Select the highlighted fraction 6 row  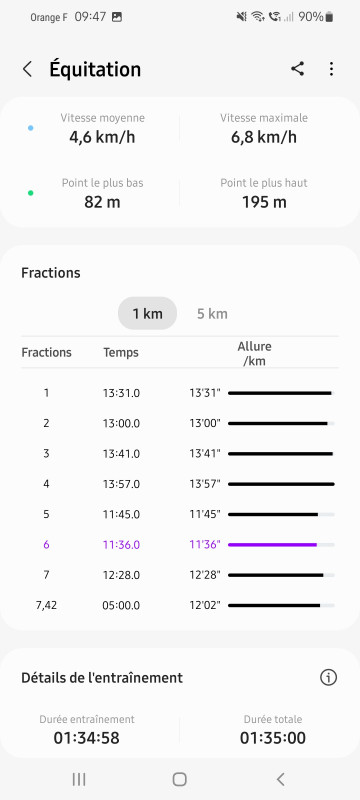pos(180,544)
